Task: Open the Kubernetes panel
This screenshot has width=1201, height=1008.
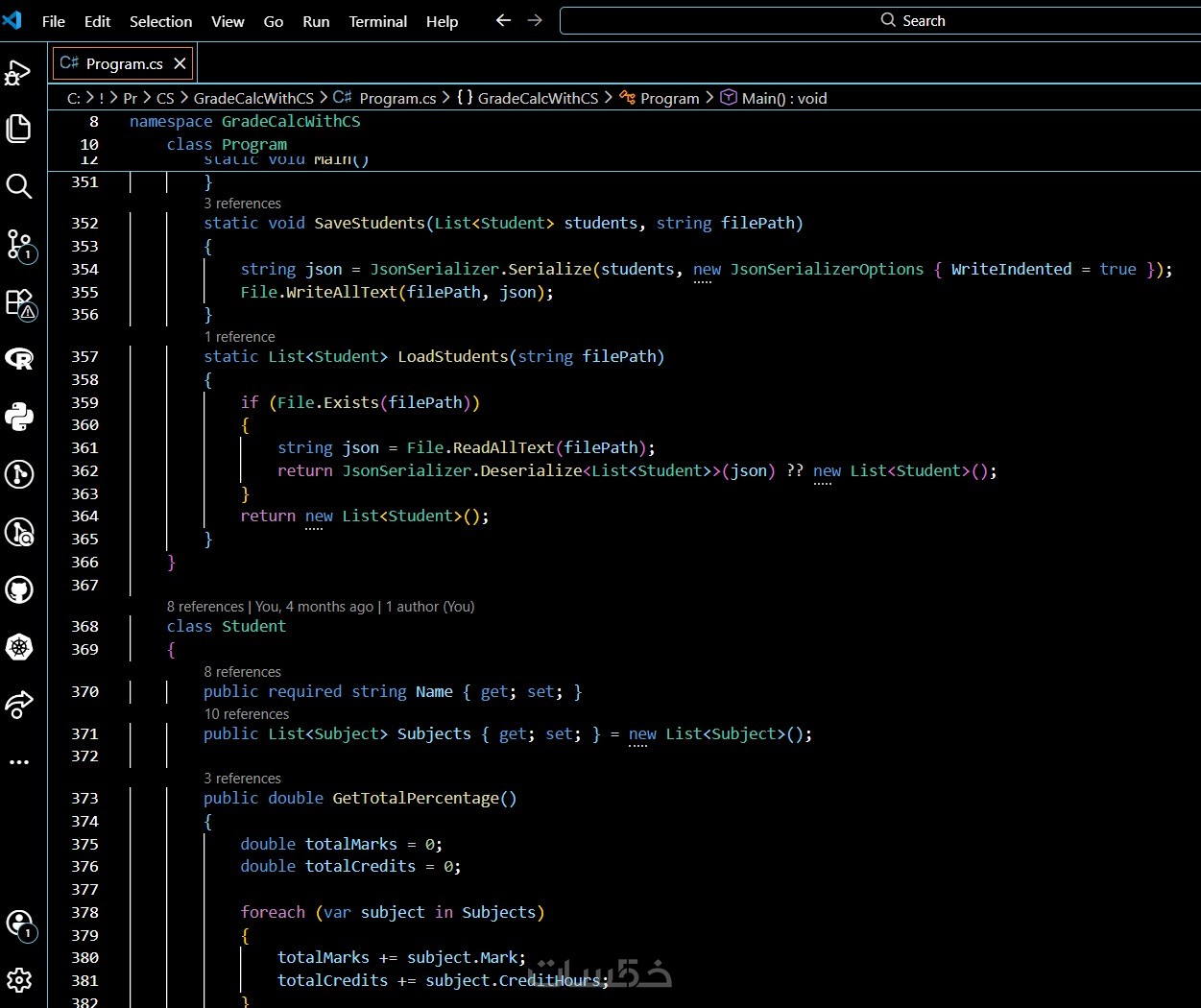Action: pyautogui.click(x=19, y=647)
